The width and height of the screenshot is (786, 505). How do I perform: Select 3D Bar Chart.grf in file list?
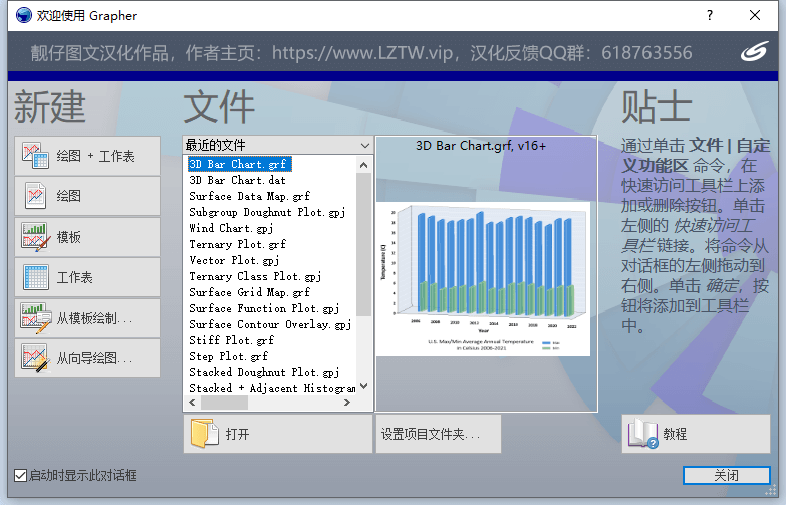tap(239, 164)
